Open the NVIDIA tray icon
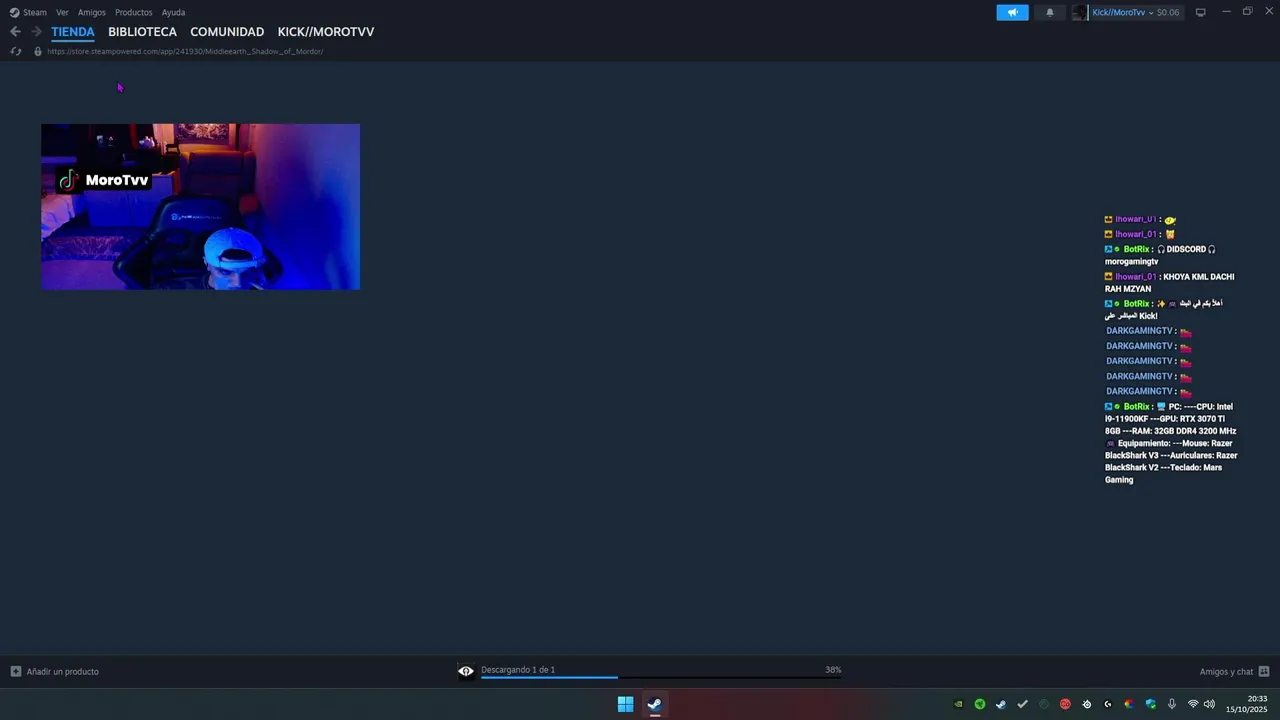The image size is (1280, 720). 958,704
